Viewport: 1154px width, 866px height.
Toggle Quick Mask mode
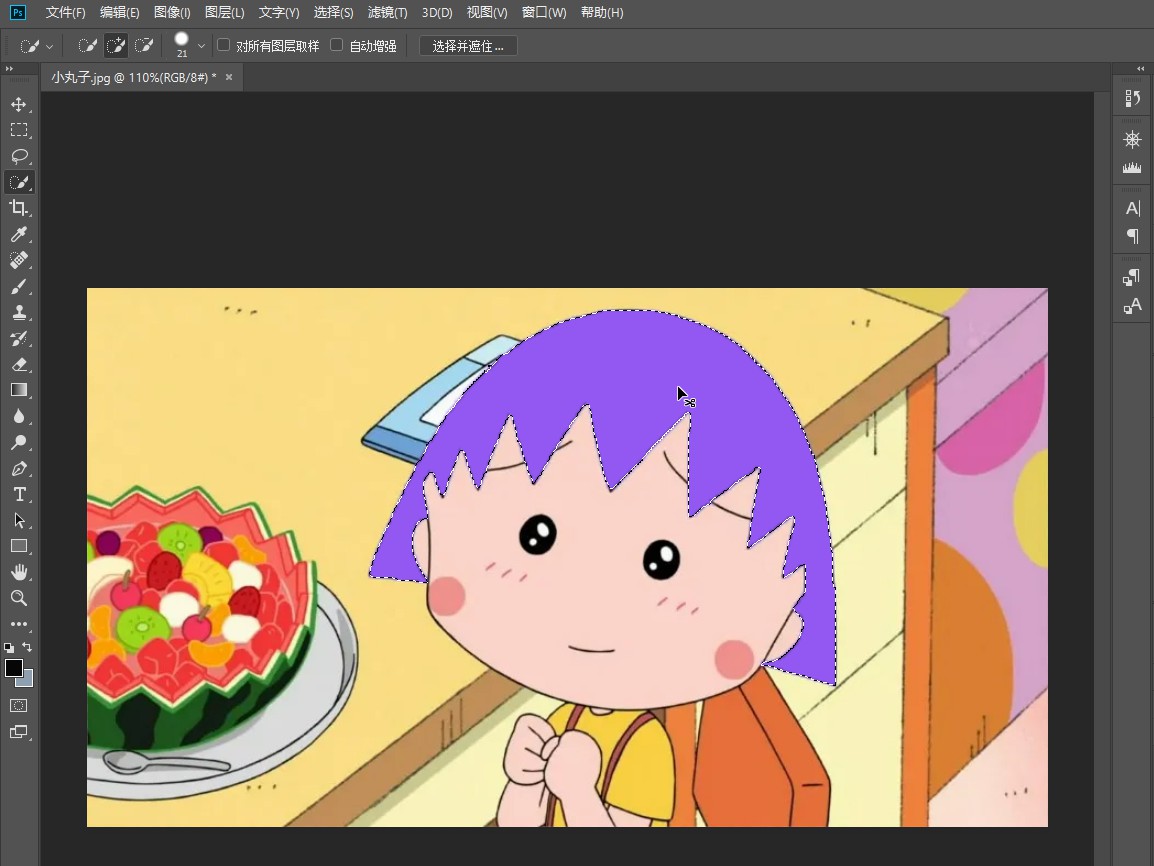[x=19, y=706]
